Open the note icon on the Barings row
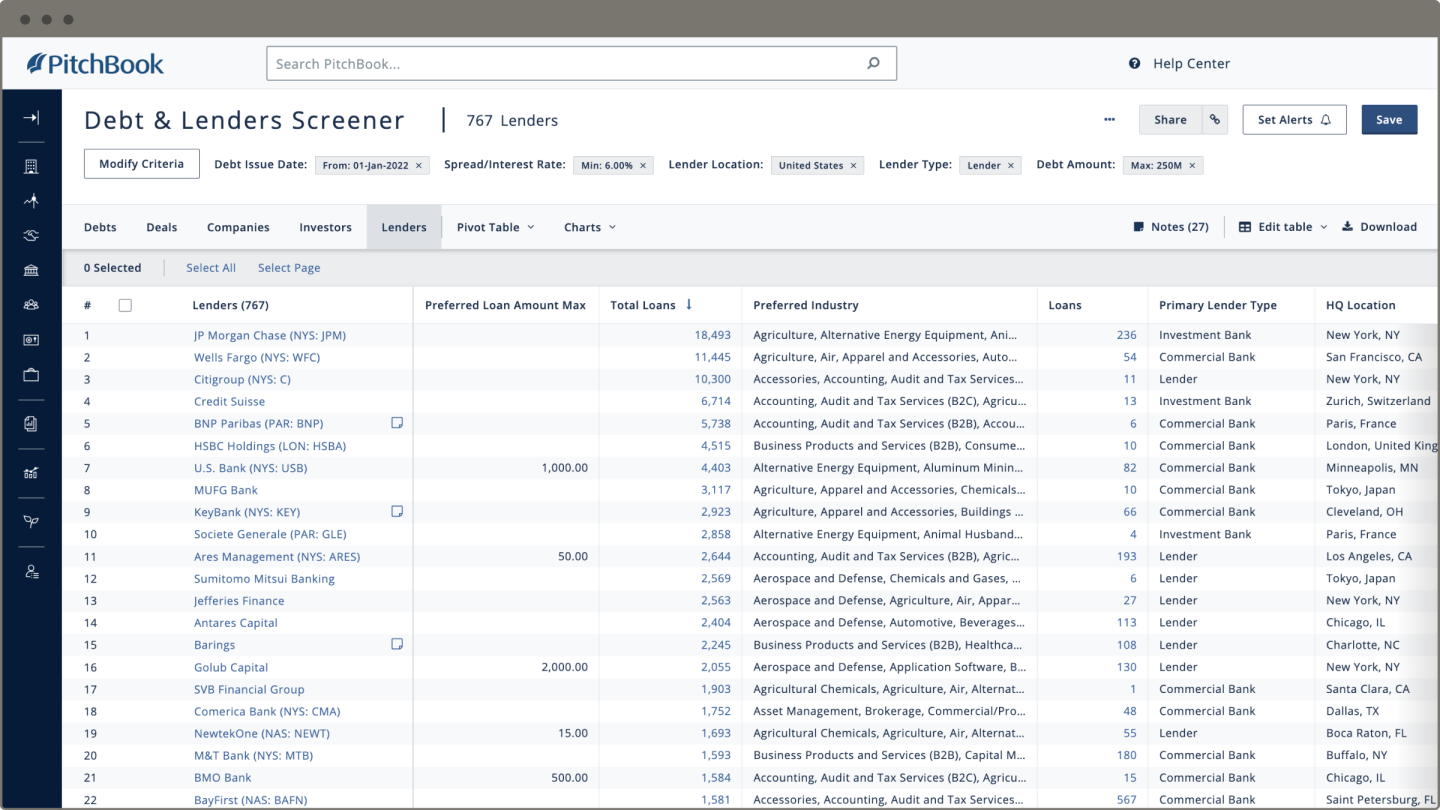 [x=397, y=644]
